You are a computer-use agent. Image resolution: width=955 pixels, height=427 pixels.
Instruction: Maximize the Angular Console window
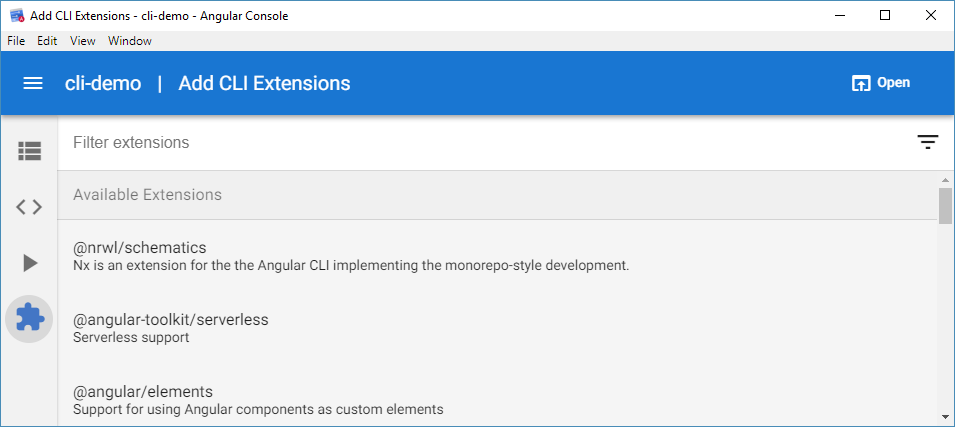point(885,16)
